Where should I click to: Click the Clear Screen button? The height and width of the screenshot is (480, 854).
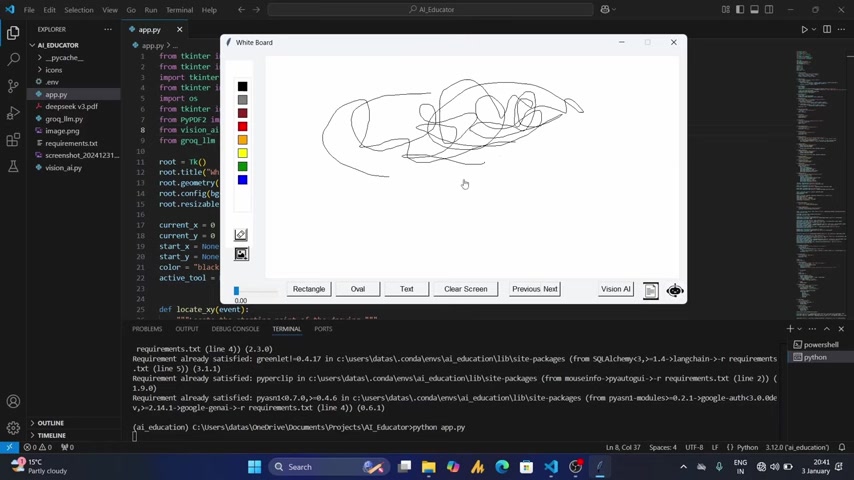[x=466, y=289]
